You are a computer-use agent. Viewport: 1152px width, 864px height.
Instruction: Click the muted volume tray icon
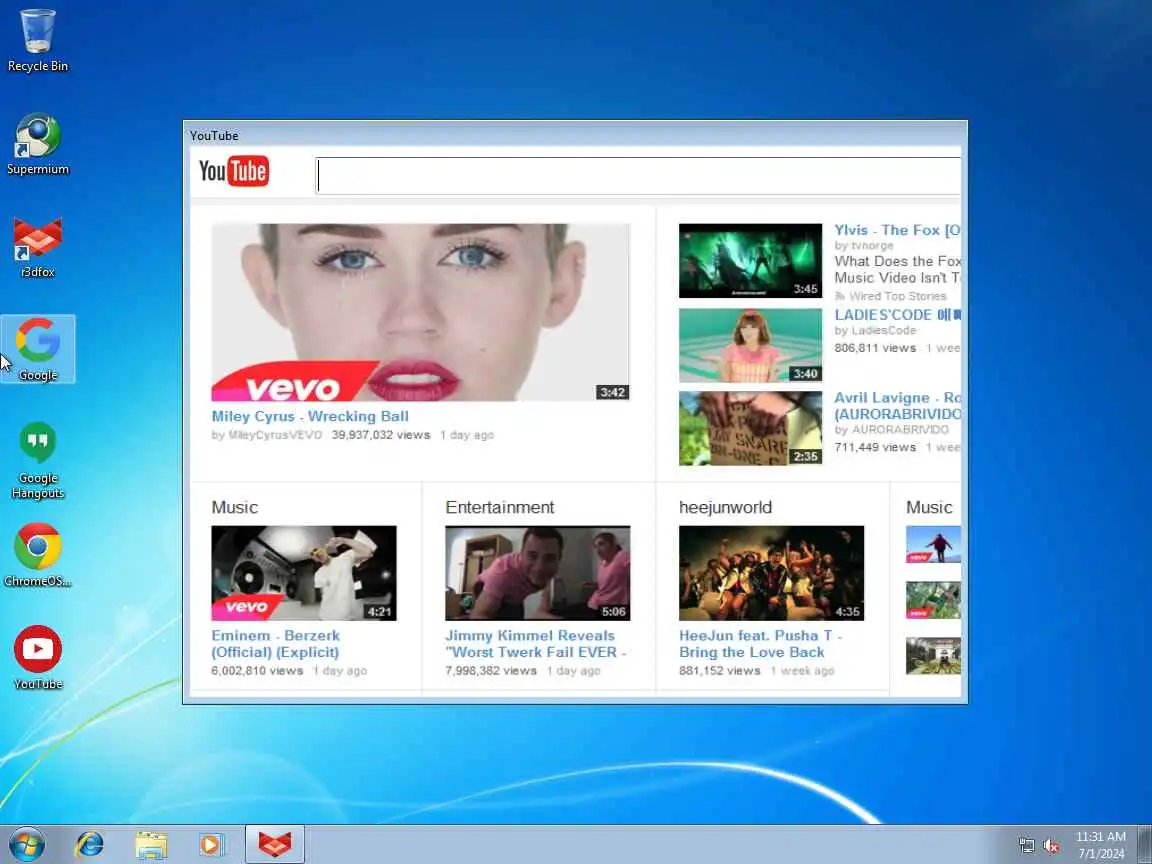click(1051, 846)
